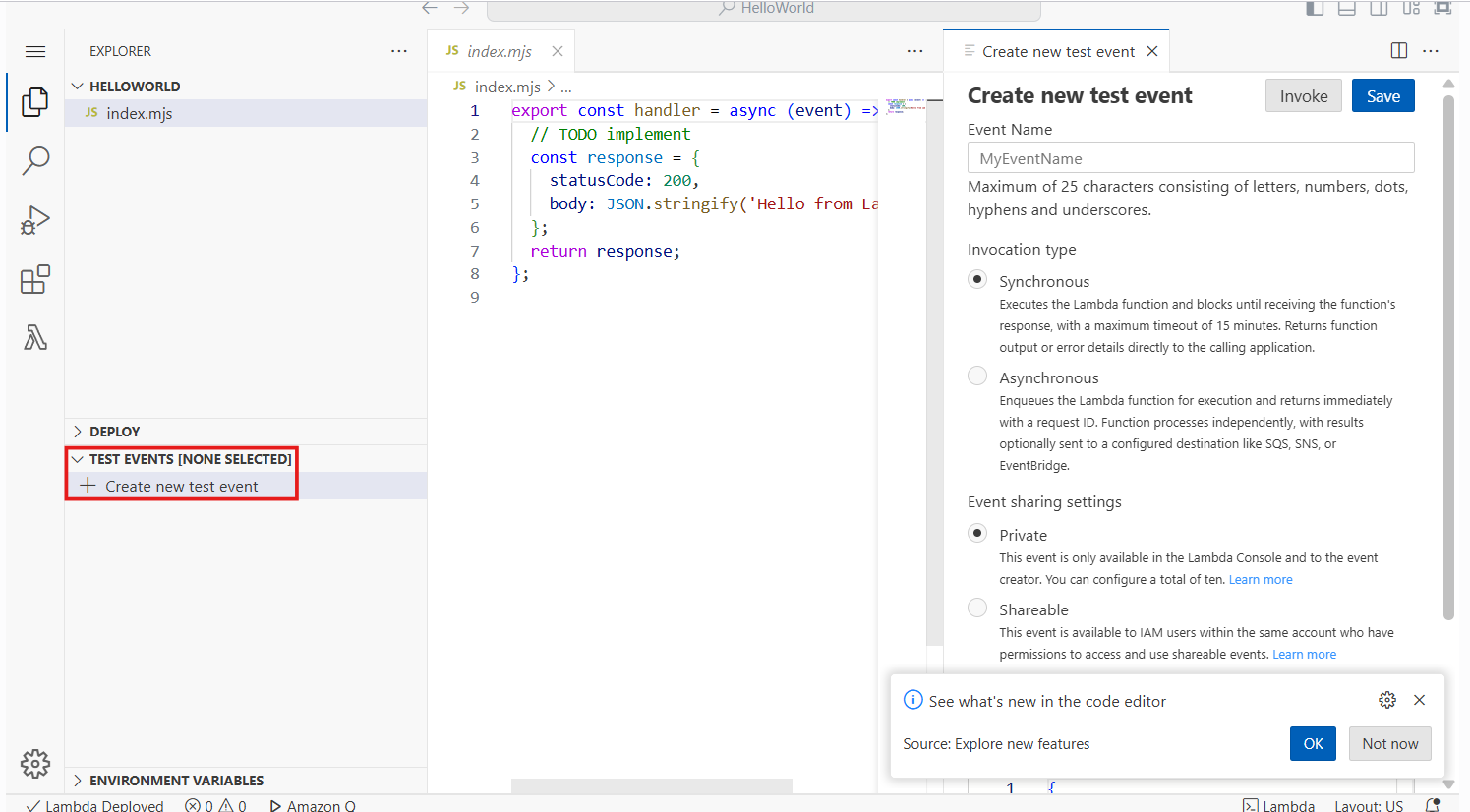The width and height of the screenshot is (1470, 812).
Task: Open the Lambda view icon in the sidebar
Action: coord(35,338)
